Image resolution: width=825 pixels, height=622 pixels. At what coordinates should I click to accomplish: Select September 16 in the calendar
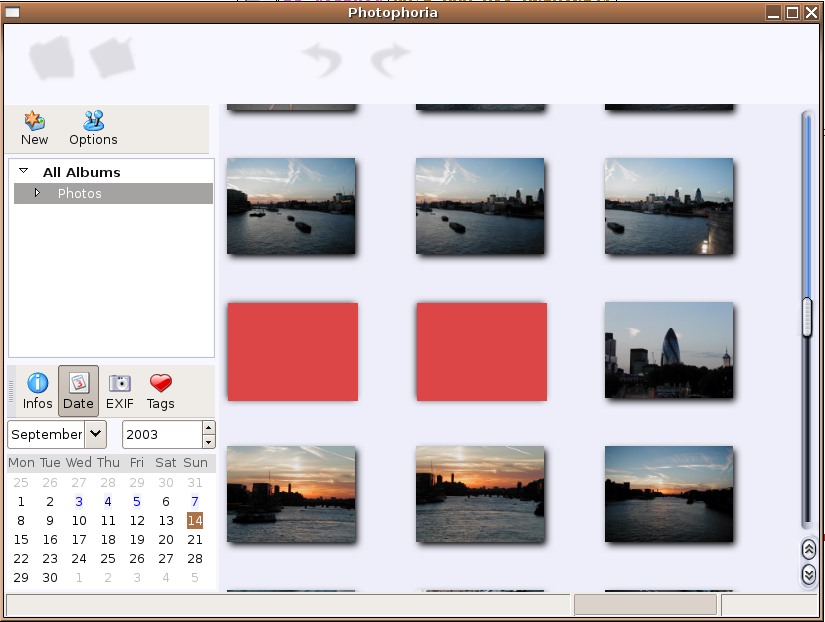(x=50, y=539)
